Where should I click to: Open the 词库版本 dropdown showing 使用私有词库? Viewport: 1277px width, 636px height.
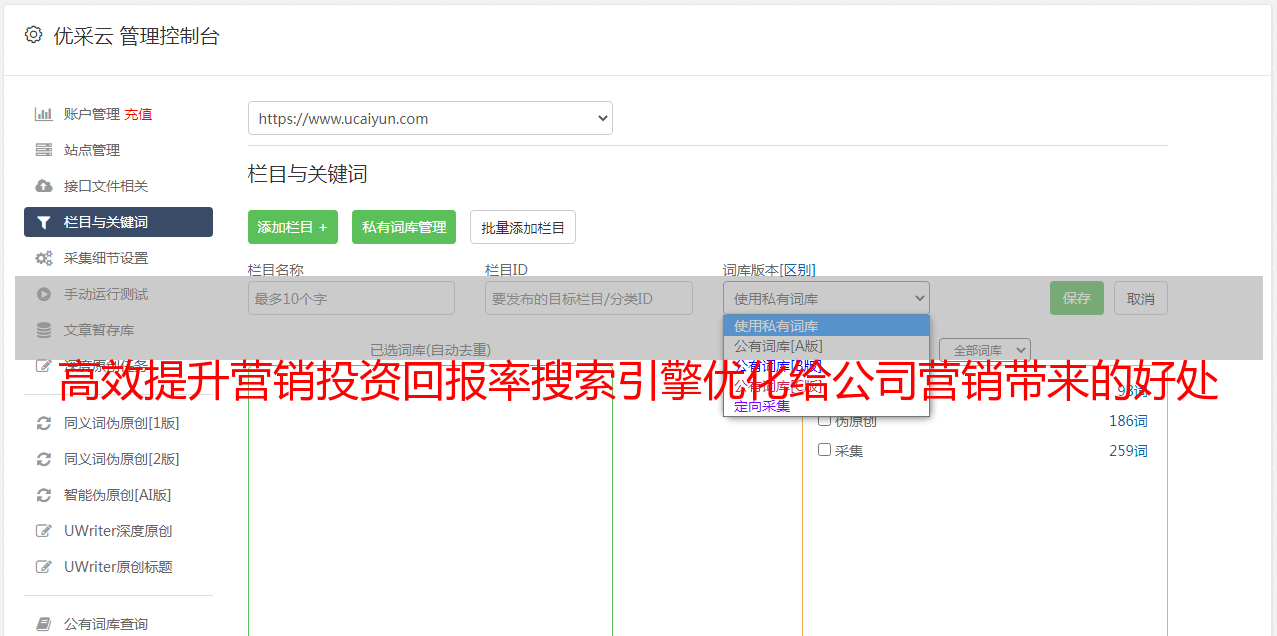pos(826,298)
